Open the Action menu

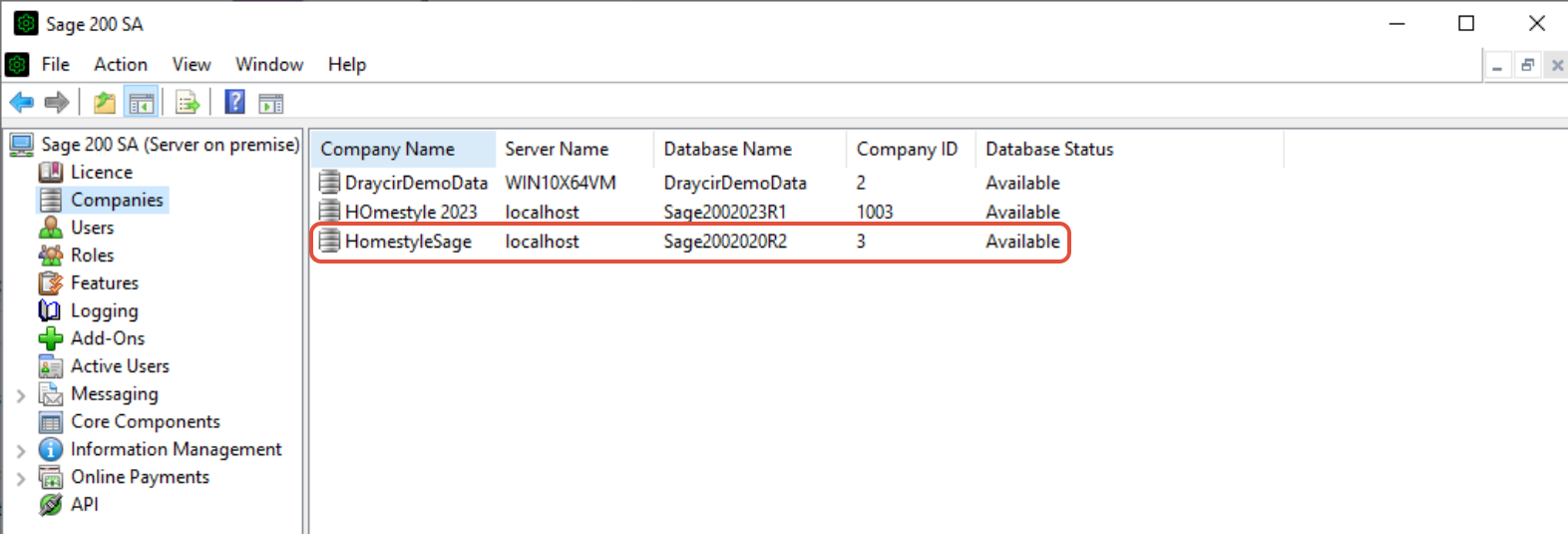click(121, 65)
